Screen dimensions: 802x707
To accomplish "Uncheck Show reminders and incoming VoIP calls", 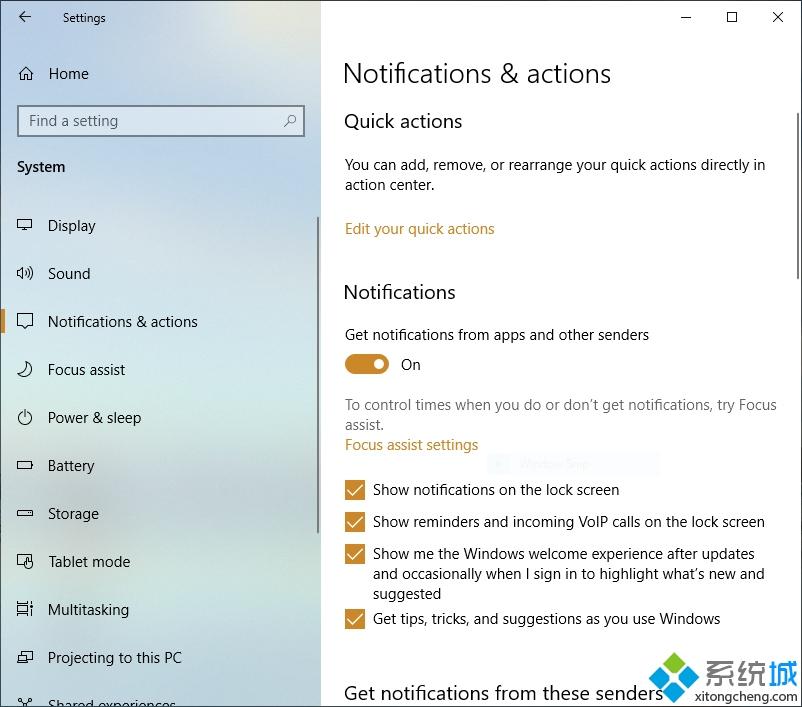I will tap(354, 522).
